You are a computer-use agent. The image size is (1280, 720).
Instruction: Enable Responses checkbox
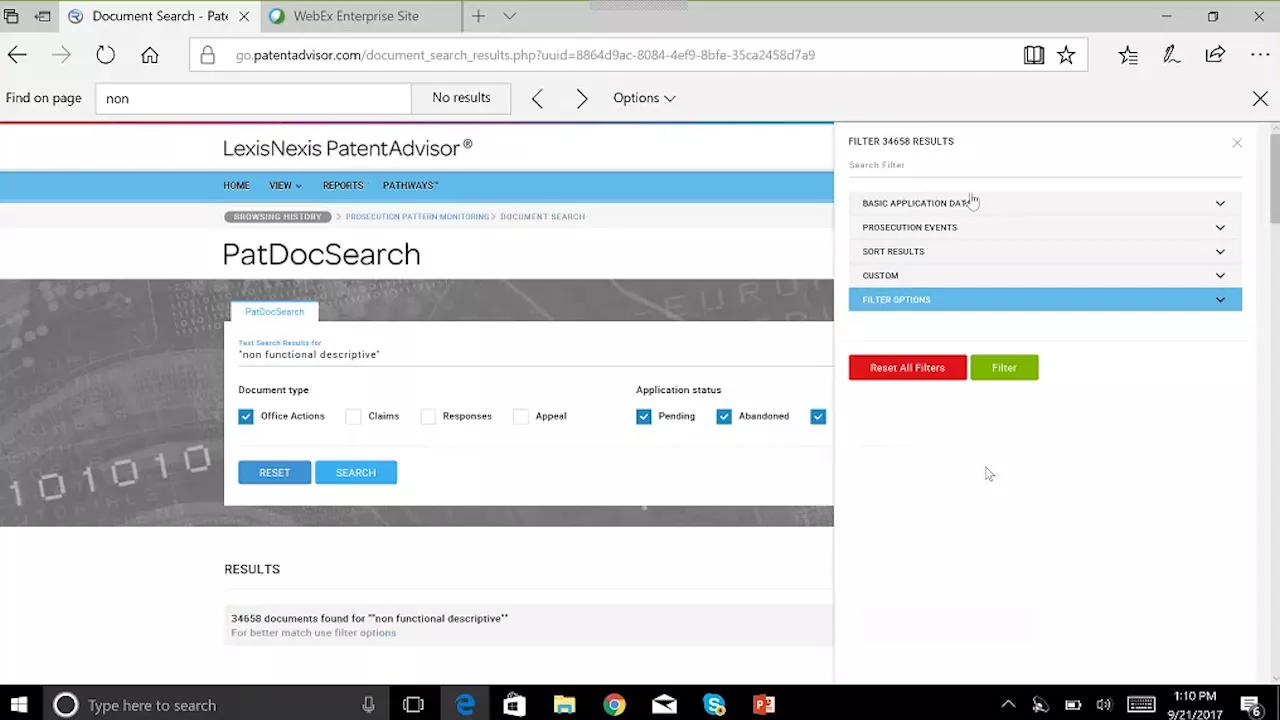coord(428,416)
